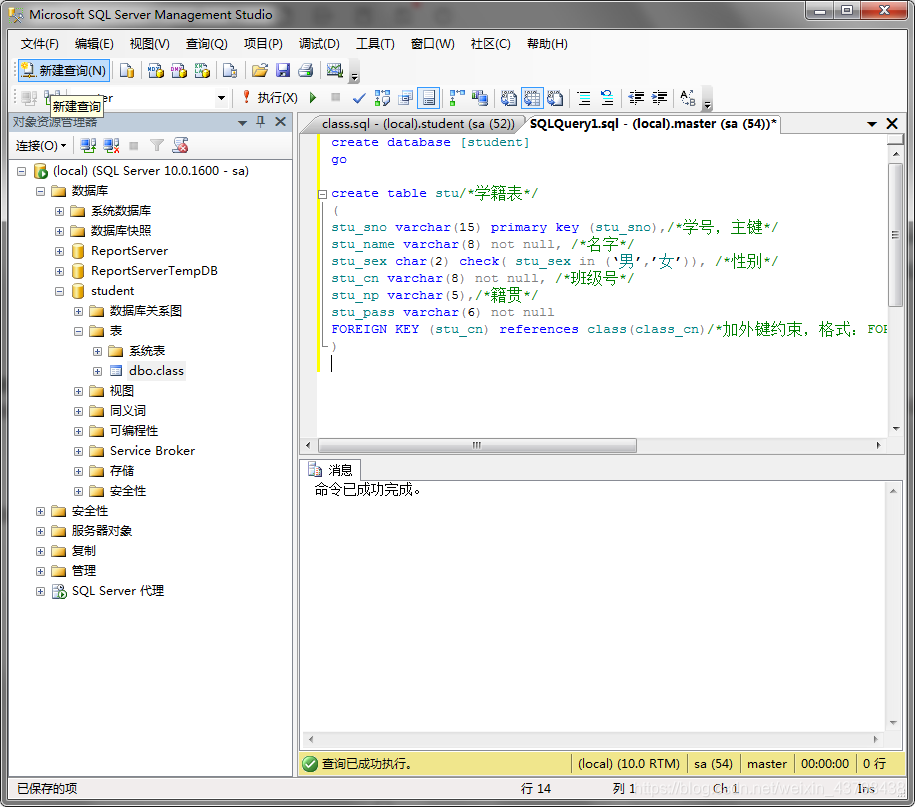Click Object Explorer Filter funnel icon
This screenshot has height=807, width=915.
[157, 146]
